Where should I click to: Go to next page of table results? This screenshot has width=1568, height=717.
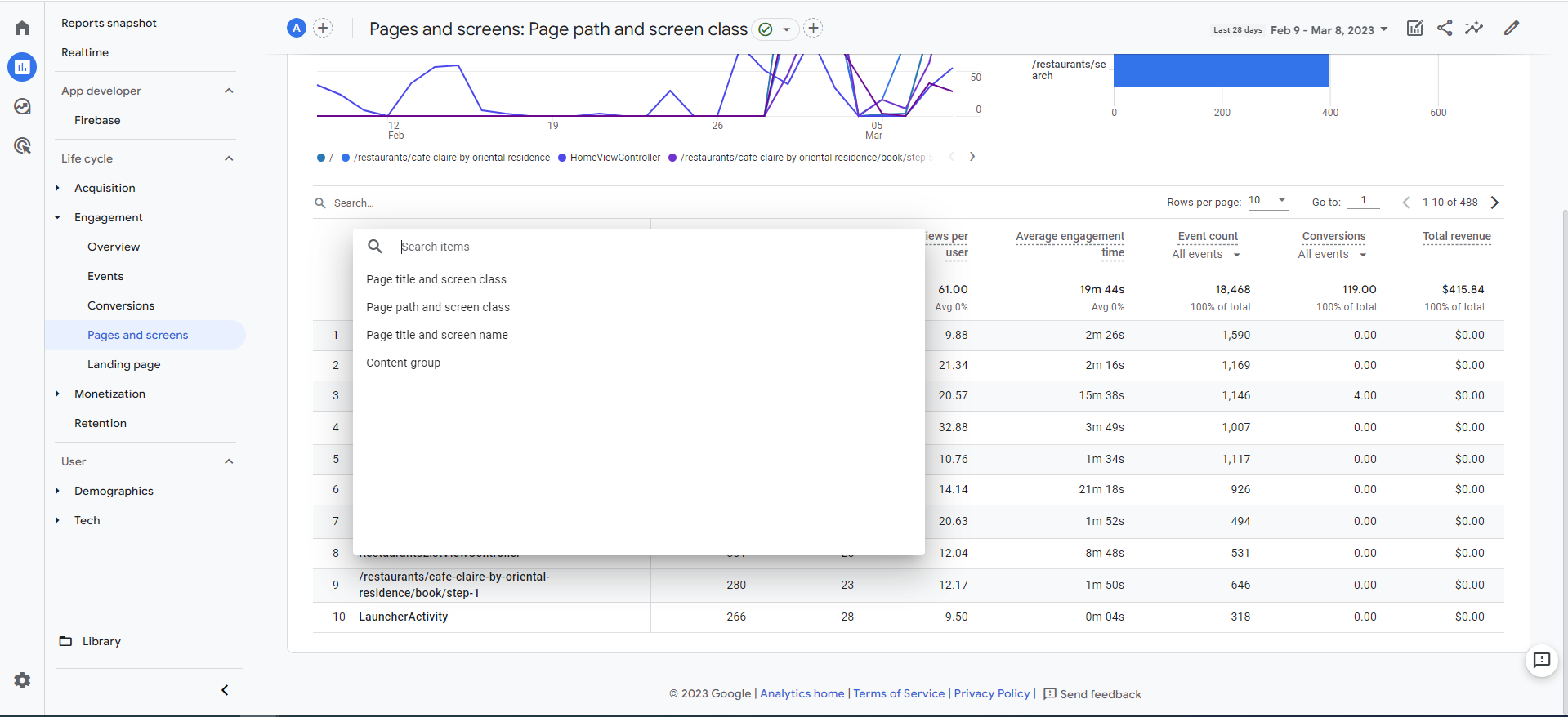[1494, 203]
